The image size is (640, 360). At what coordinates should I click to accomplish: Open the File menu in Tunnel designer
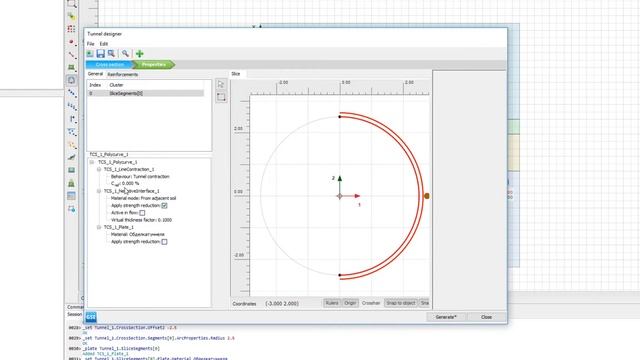(91, 44)
